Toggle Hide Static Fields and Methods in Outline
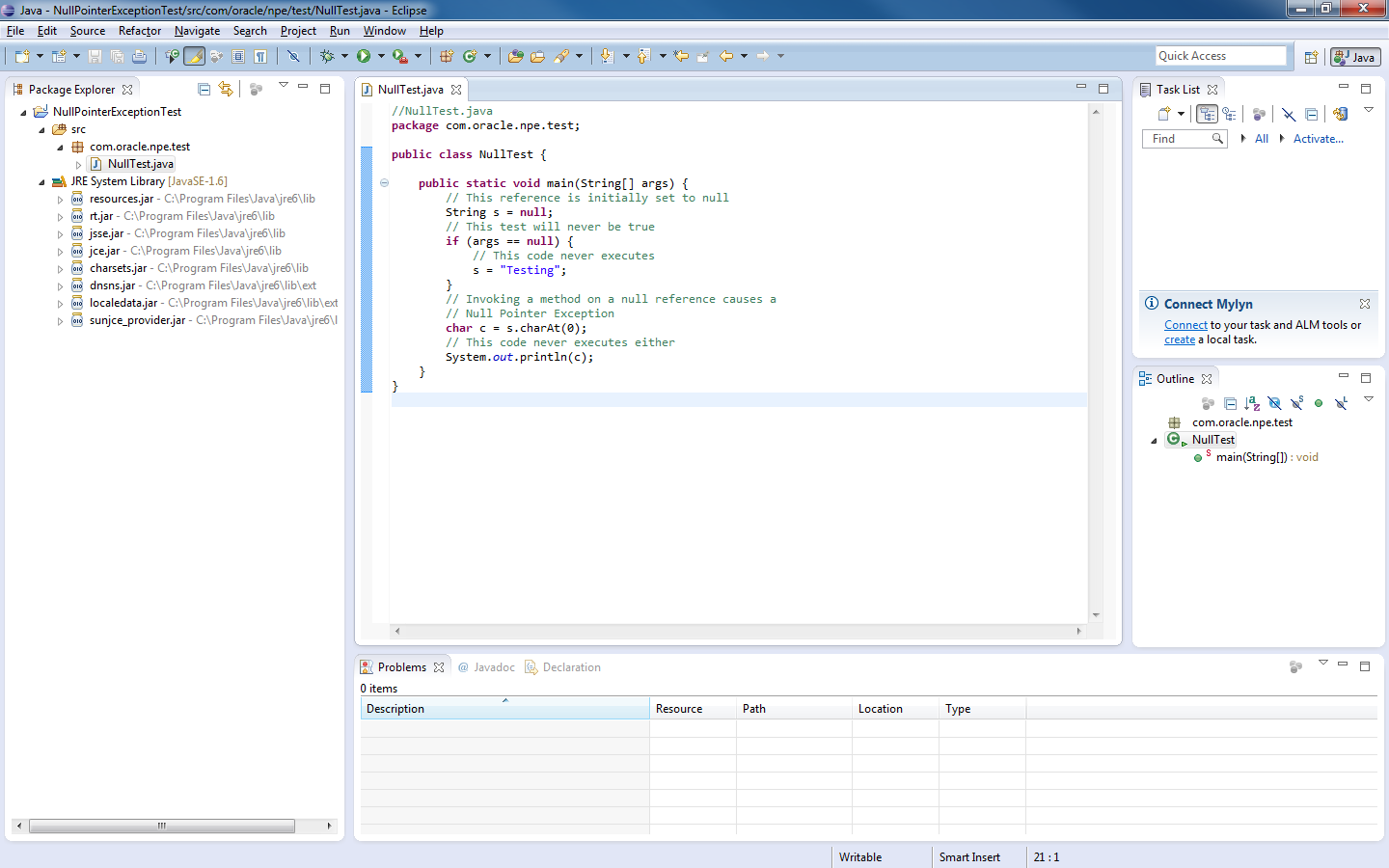The height and width of the screenshot is (868, 1389). click(x=1296, y=403)
